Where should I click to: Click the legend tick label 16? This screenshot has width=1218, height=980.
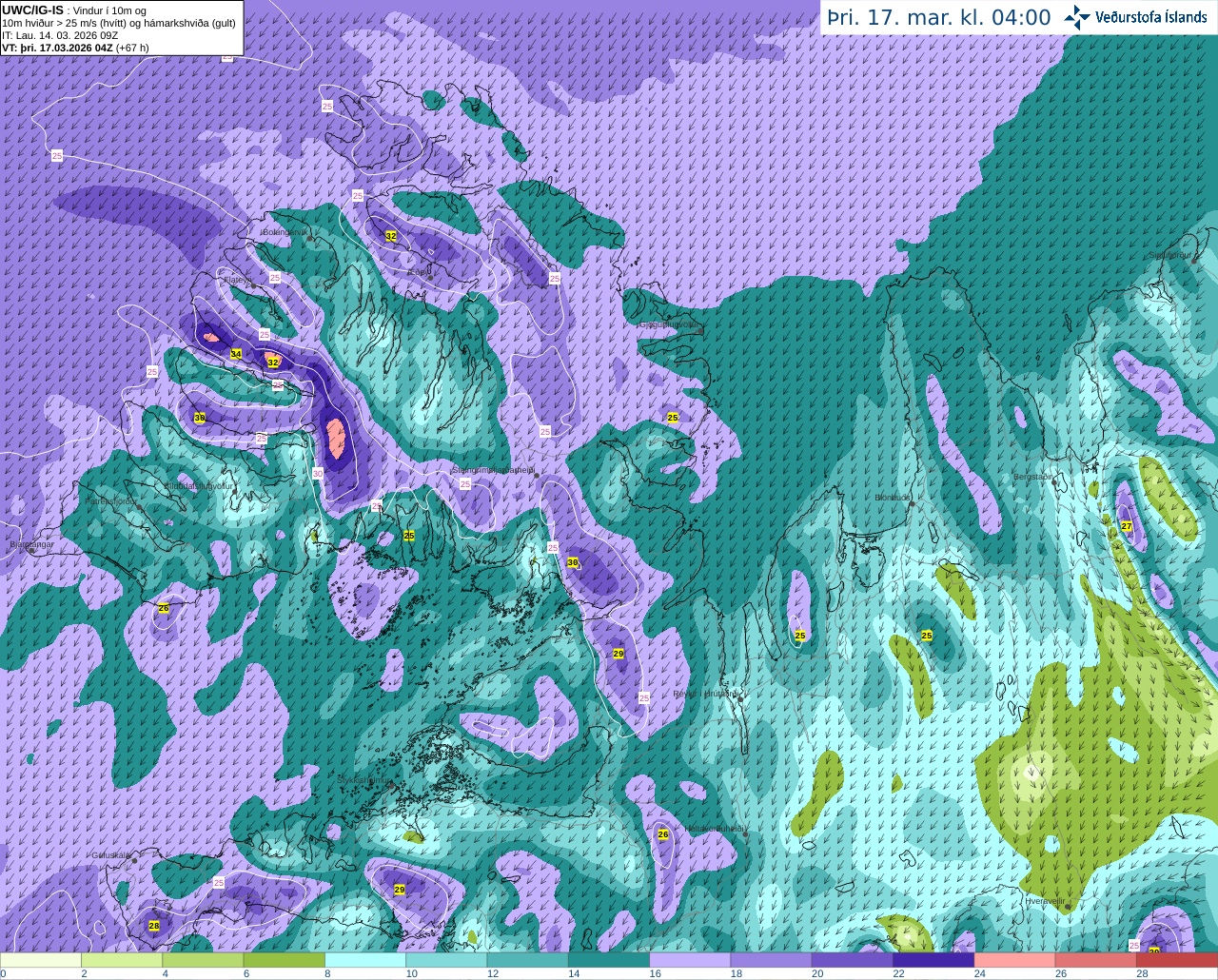655,973
